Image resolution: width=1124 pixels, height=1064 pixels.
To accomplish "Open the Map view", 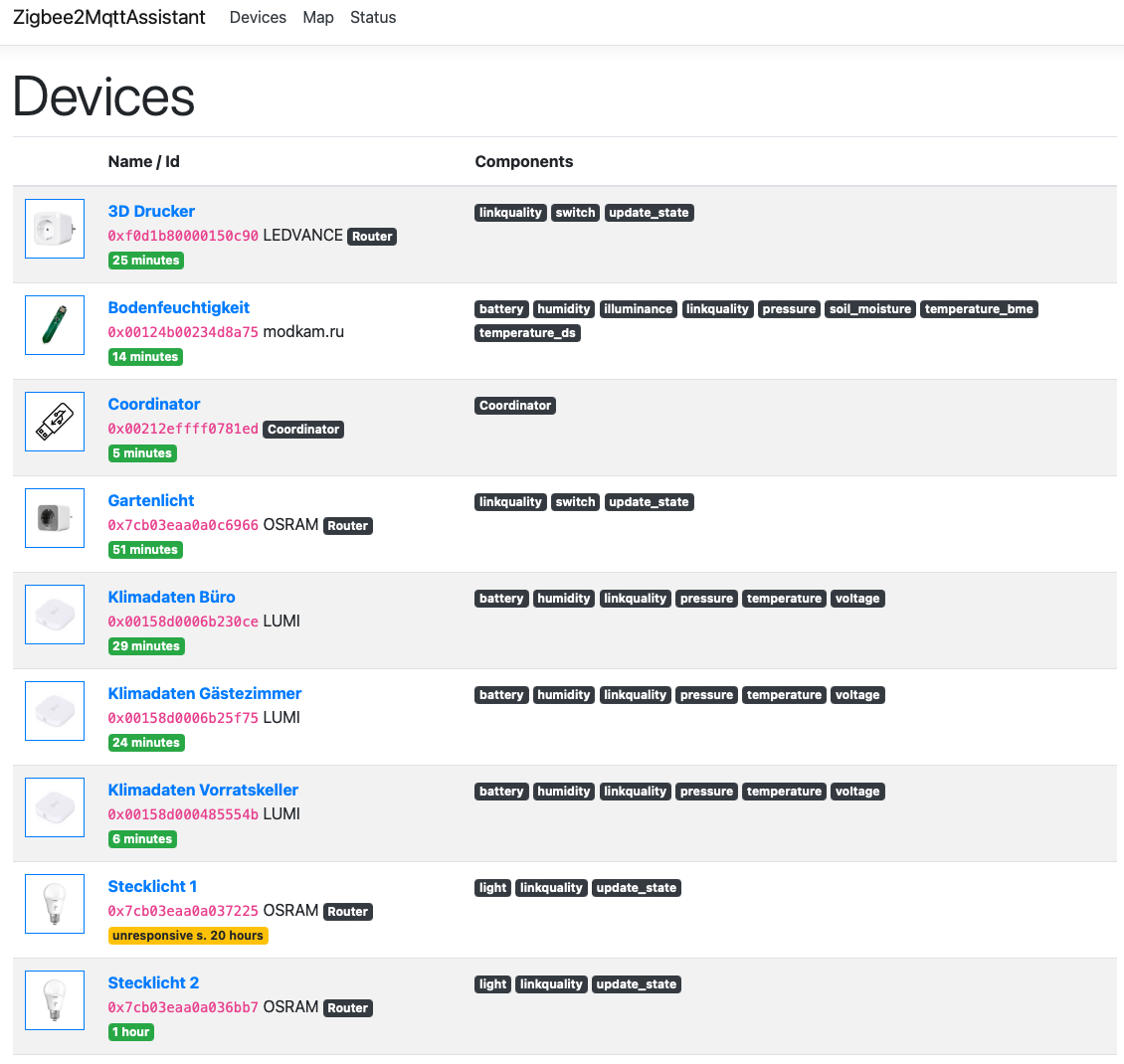I will tap(318, 17).
